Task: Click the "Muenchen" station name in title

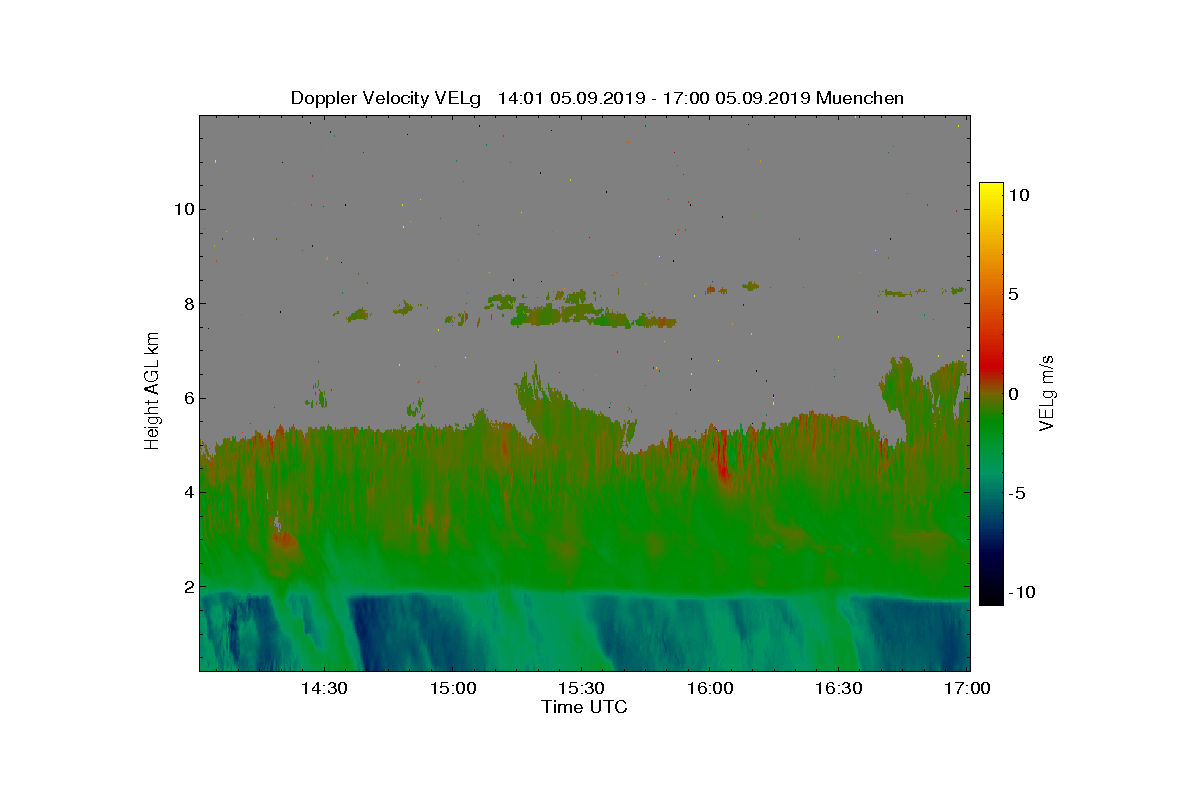Action: click(860, 98)
